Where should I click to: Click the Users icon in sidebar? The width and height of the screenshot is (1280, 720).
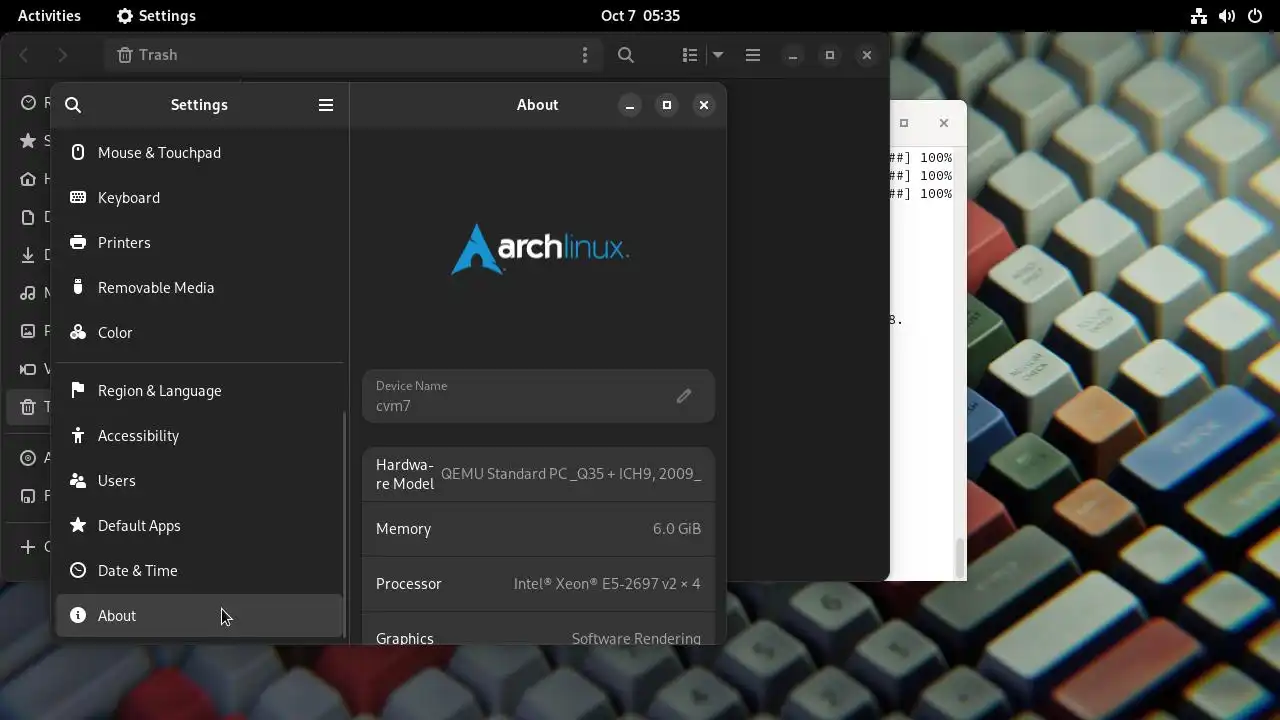pyautogui.click(x=78, y=480)
